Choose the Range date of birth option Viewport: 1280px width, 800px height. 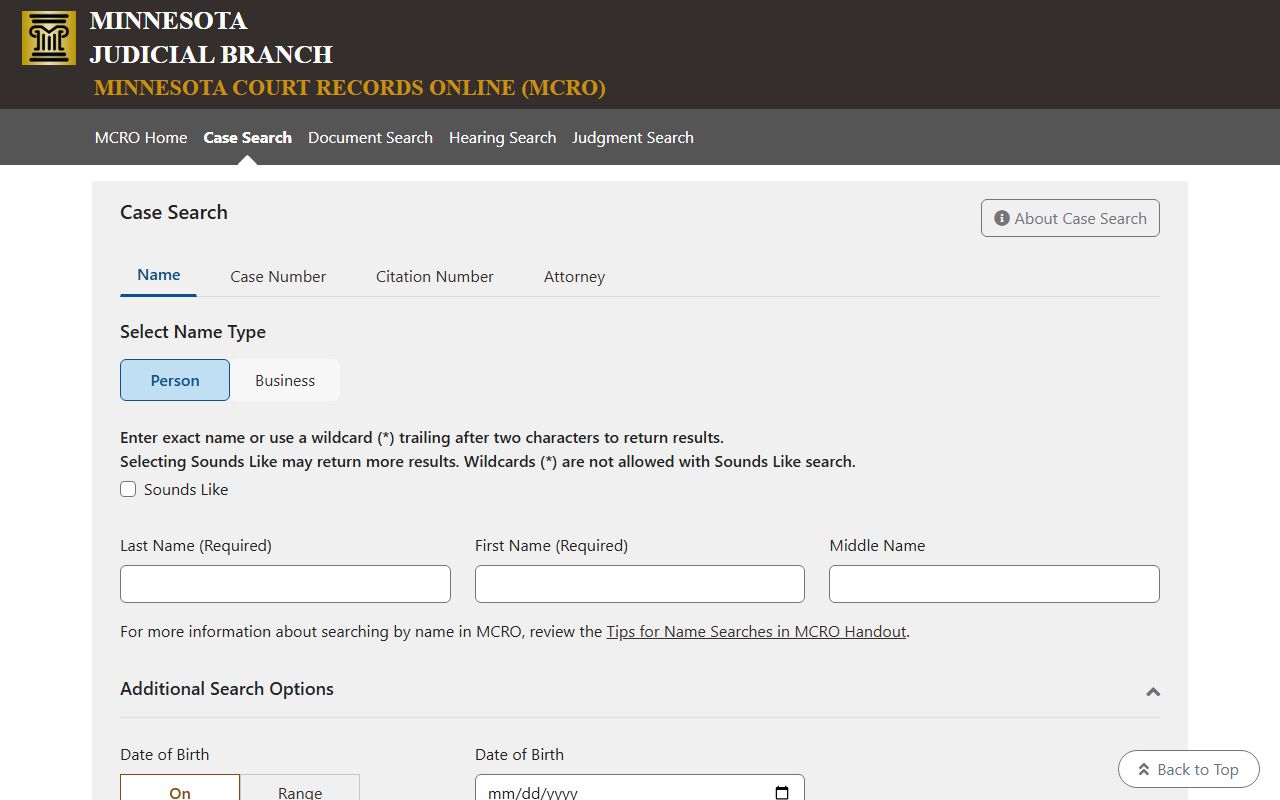pyautogui.click(x=300, y=788)
